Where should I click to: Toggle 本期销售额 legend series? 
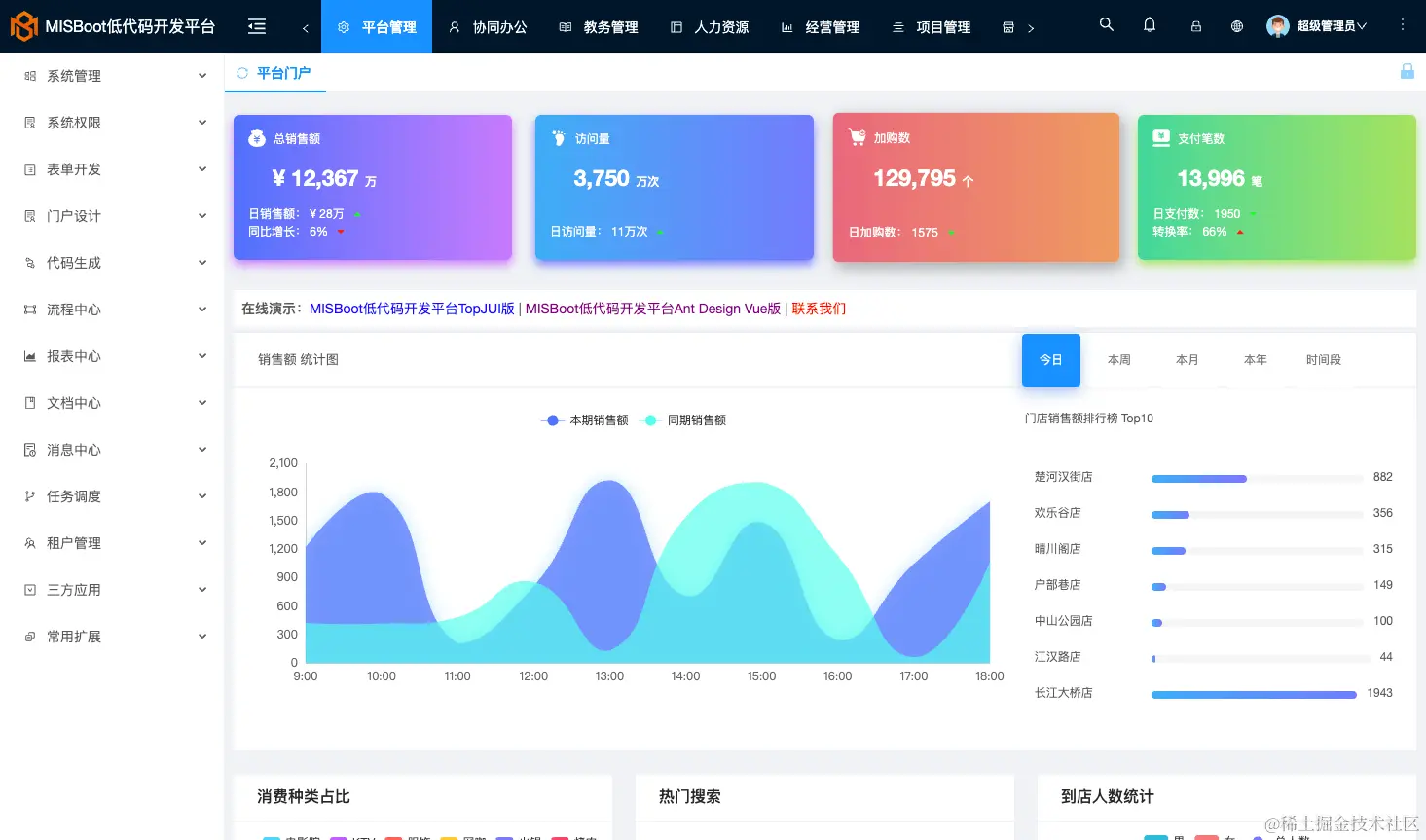click(x=585, y=420)
